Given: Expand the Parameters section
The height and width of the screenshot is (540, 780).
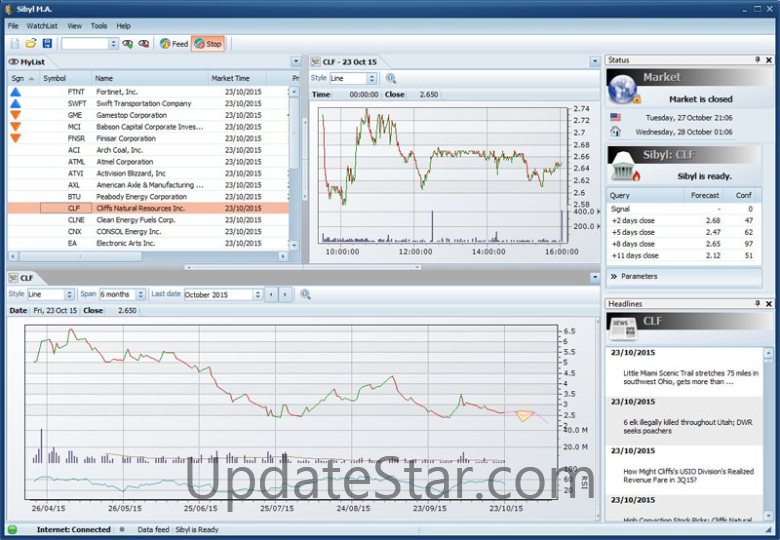Looking at the screenshot, I should [684, 276].
